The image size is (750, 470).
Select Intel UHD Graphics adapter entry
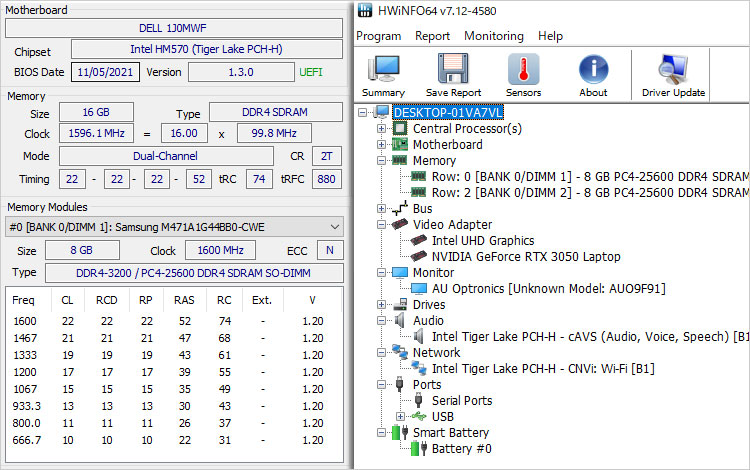[483, 241]
